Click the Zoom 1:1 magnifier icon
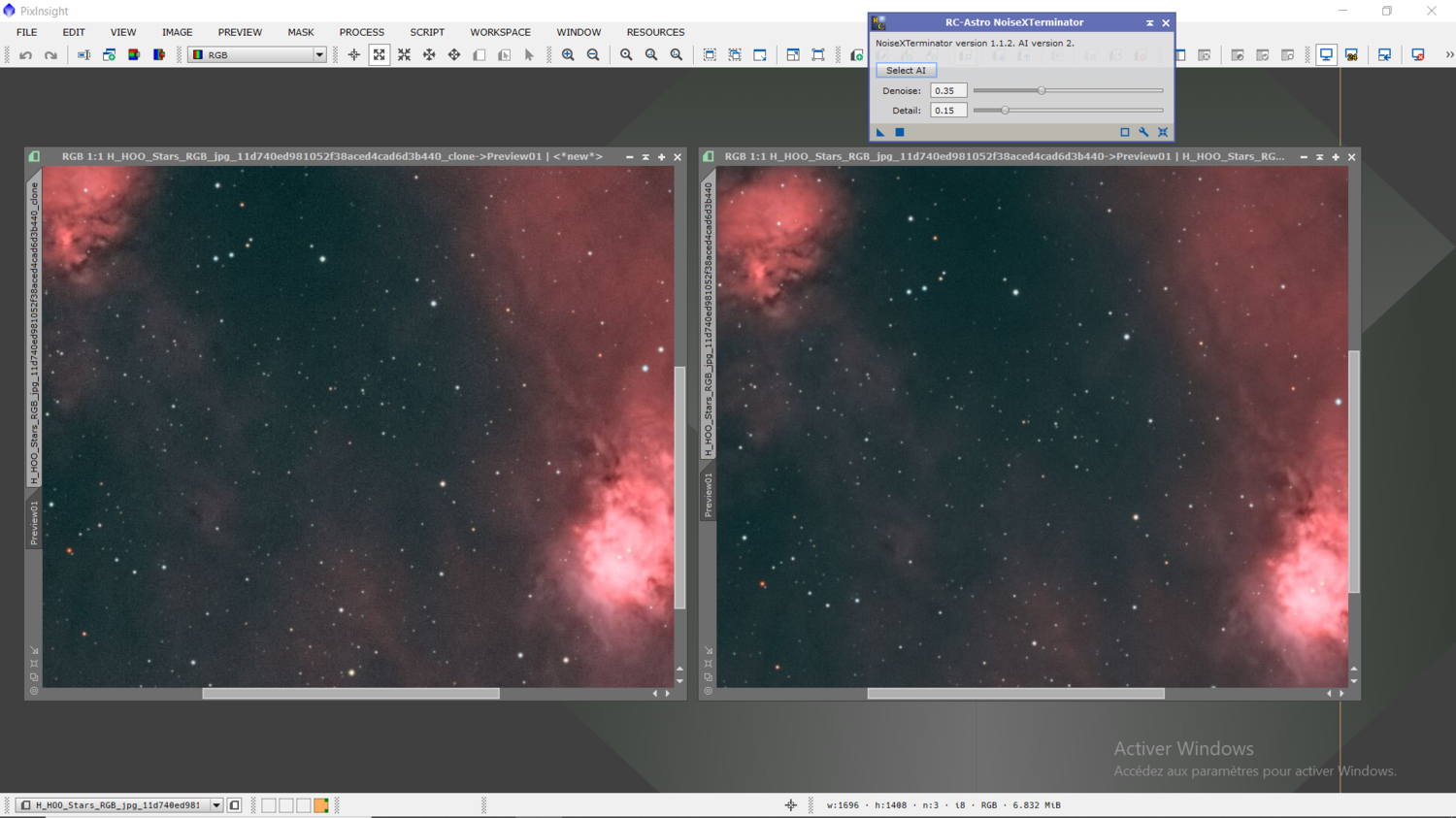The image size is (1456, 818). tap(677, 55)
